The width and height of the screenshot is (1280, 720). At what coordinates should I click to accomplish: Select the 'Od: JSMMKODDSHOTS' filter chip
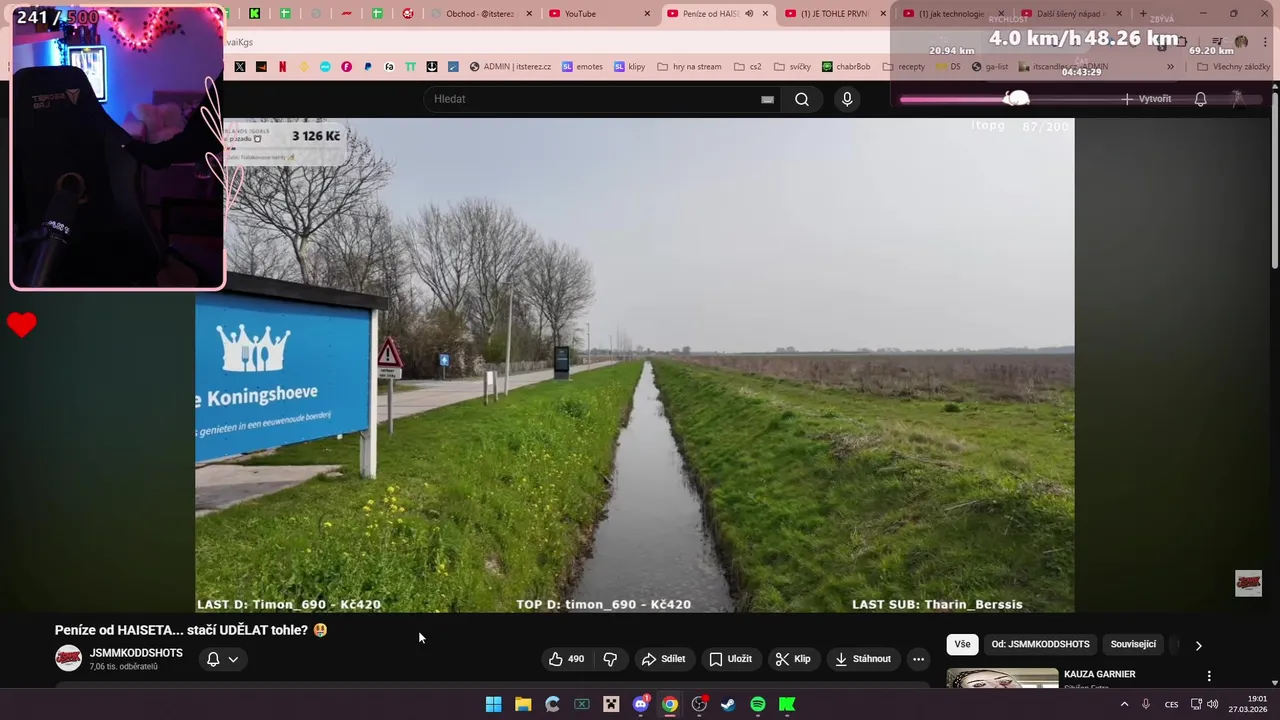click(x=1041, y=645)
